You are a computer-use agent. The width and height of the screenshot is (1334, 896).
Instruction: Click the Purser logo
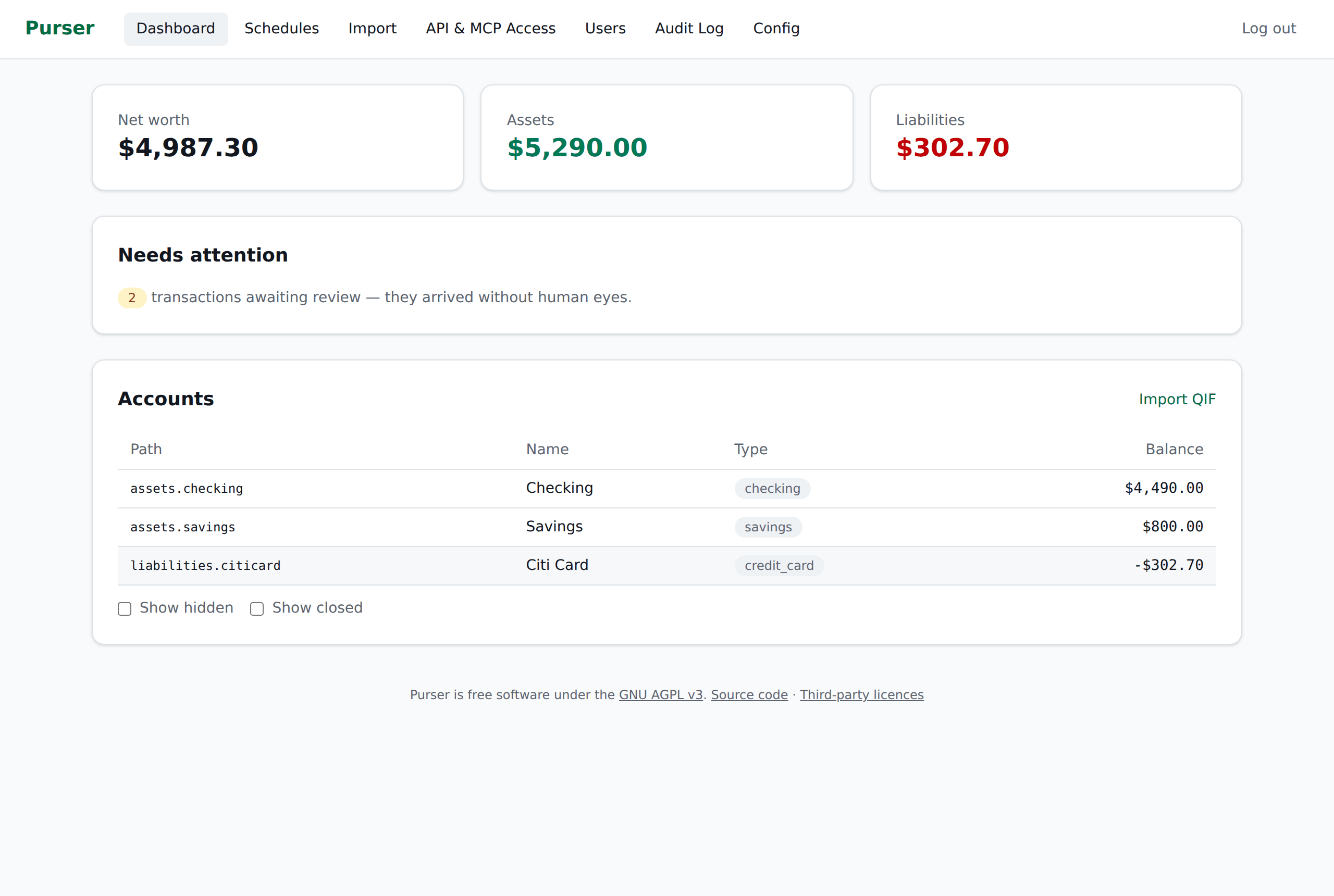pos(60,28)
